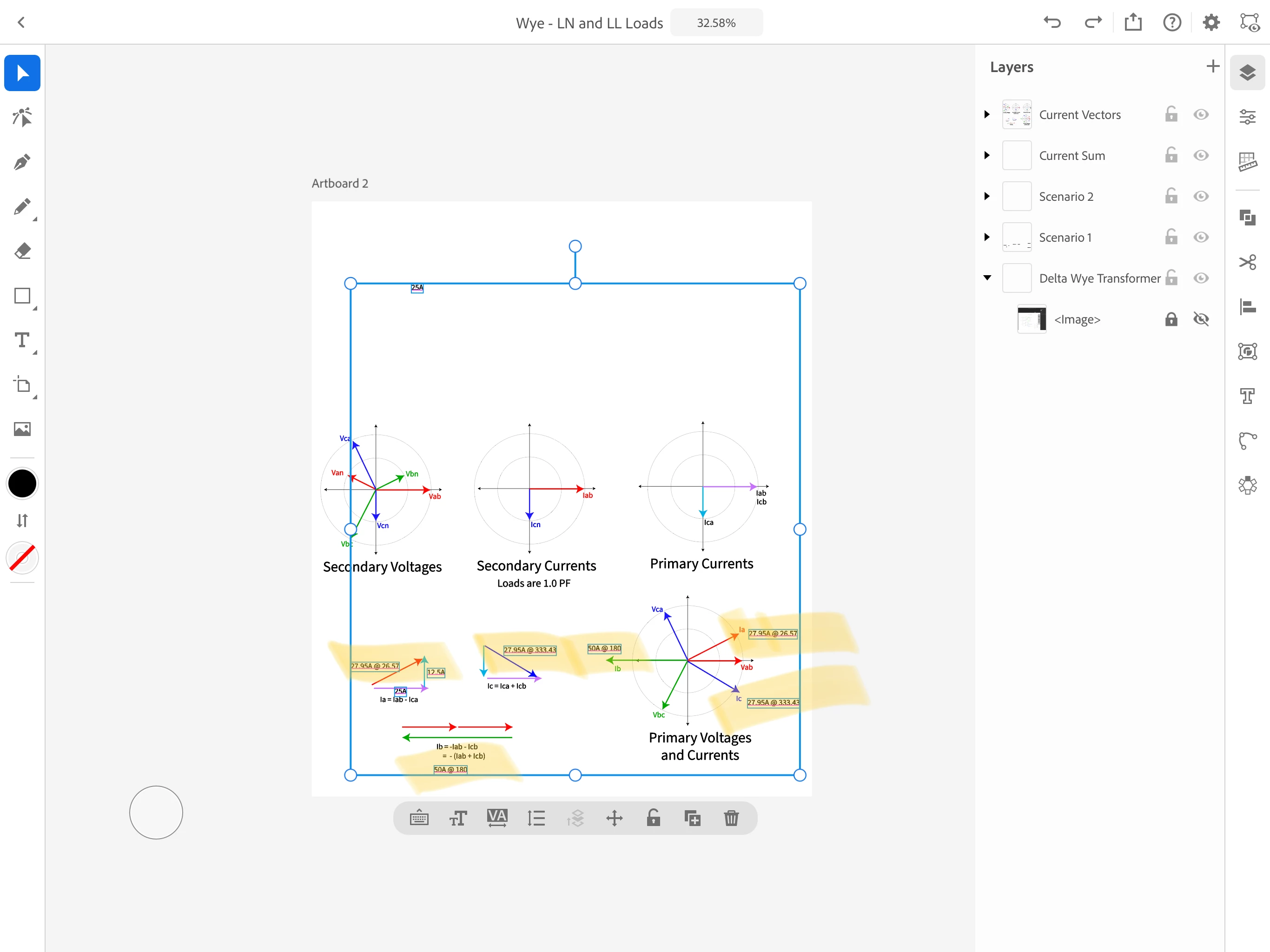Click the duplicate object icon
The width and height of the screenshot is (1270, 952).
692,818
